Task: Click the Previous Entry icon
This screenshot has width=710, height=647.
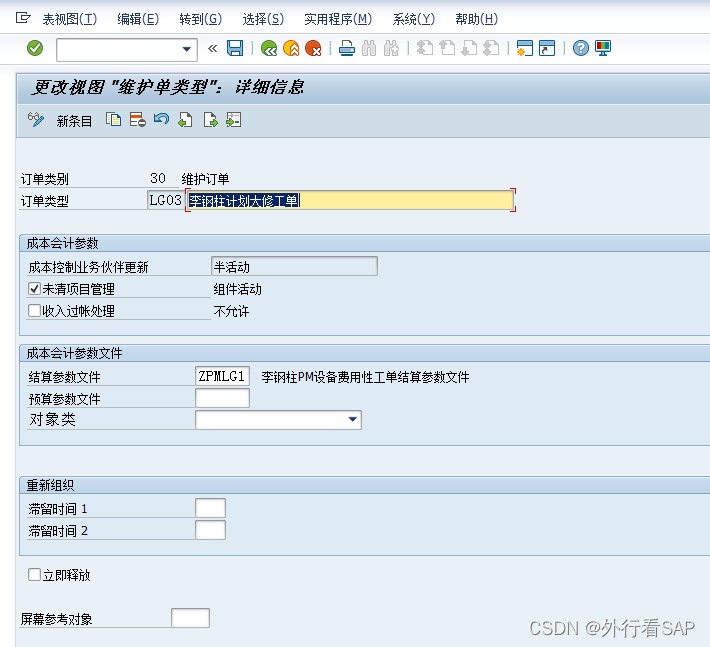Action: pyautogui.click(x=185, y=120)
